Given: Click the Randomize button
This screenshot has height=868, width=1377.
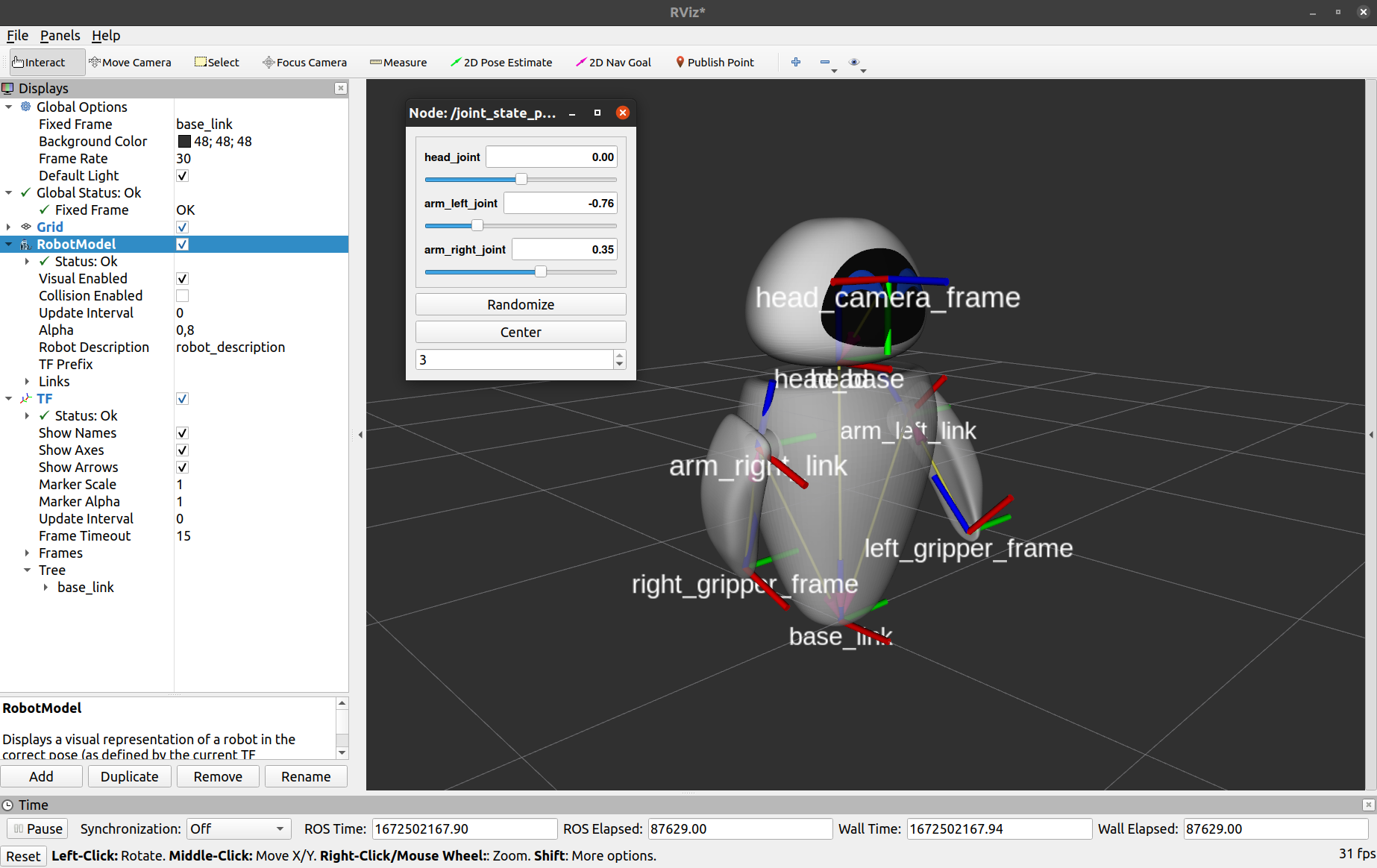Looking at the screenshot, I should (521, 304).
